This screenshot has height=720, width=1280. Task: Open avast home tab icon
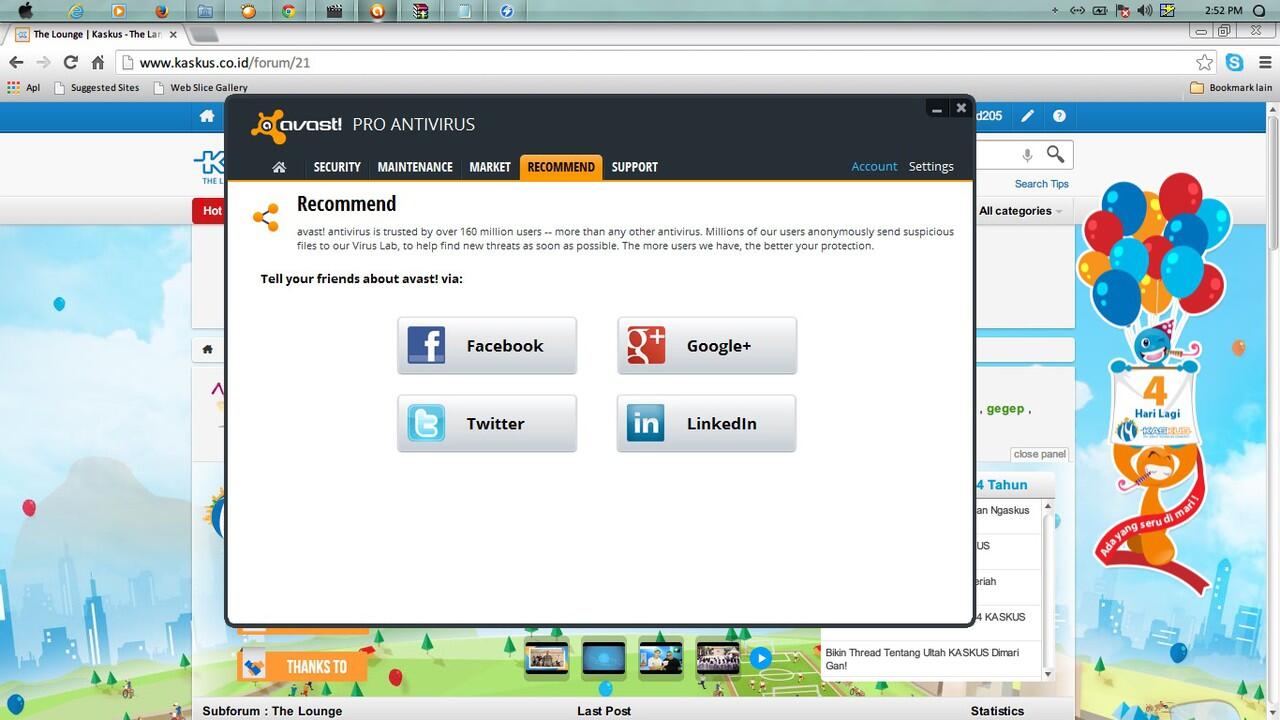(279, 167)
